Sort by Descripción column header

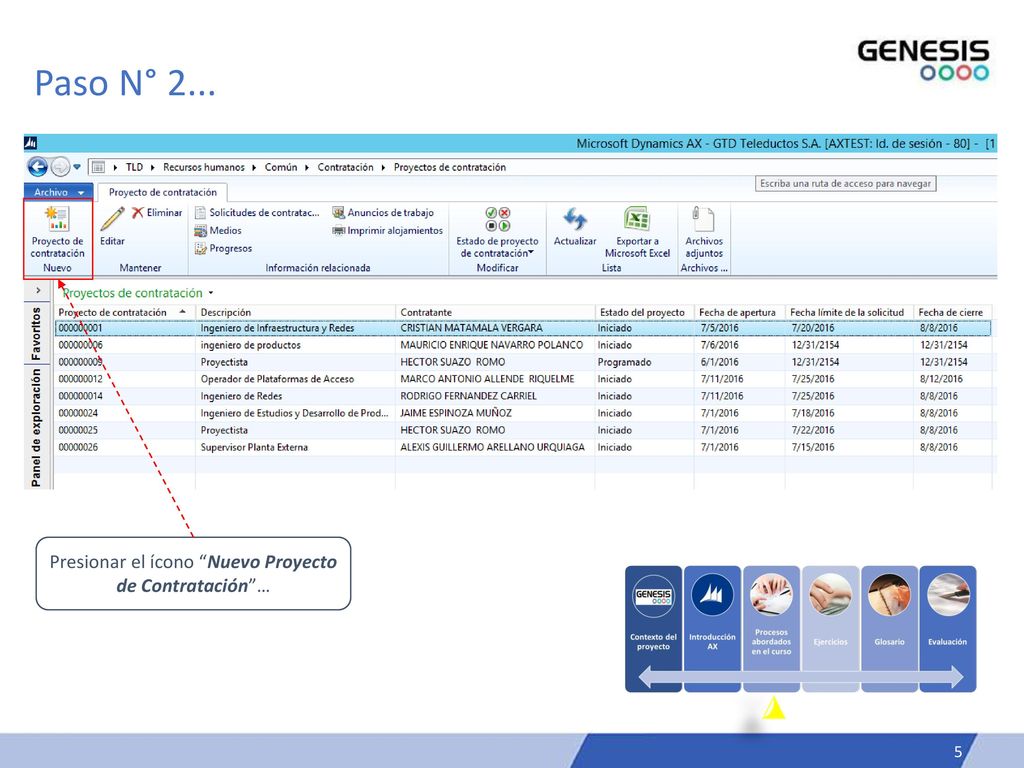click(295, 312)
